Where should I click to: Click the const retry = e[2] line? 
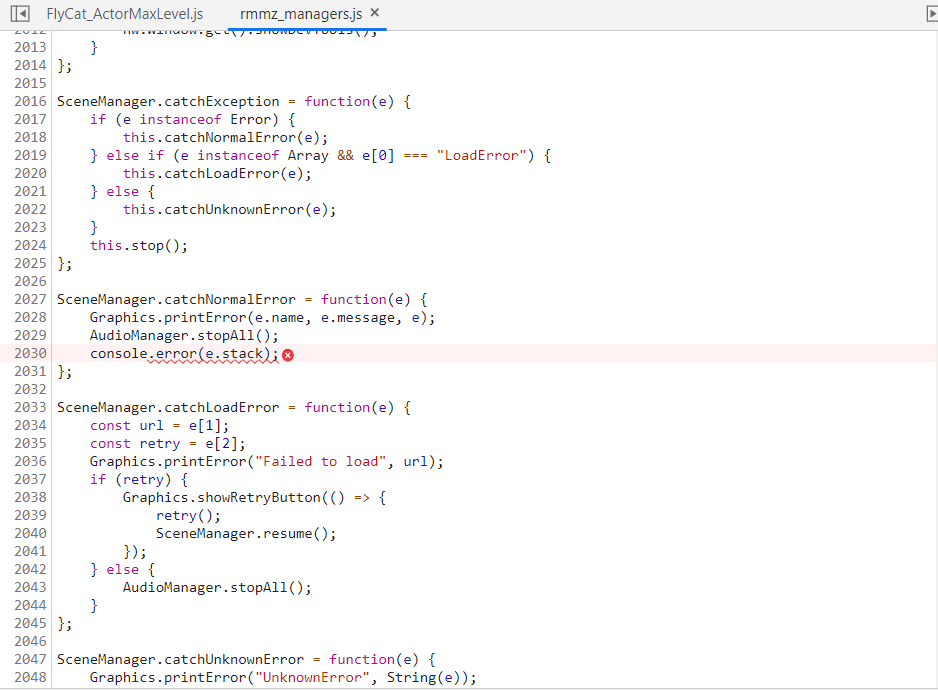(168, 443)
